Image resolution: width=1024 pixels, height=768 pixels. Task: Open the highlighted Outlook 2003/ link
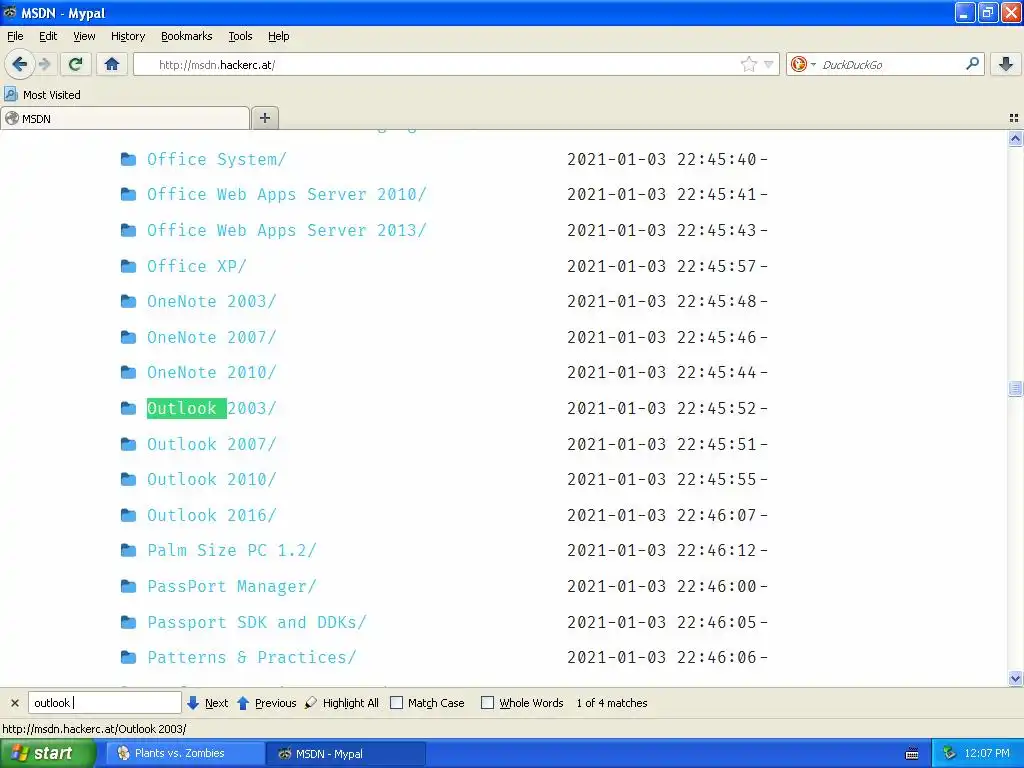click(212, 408)
